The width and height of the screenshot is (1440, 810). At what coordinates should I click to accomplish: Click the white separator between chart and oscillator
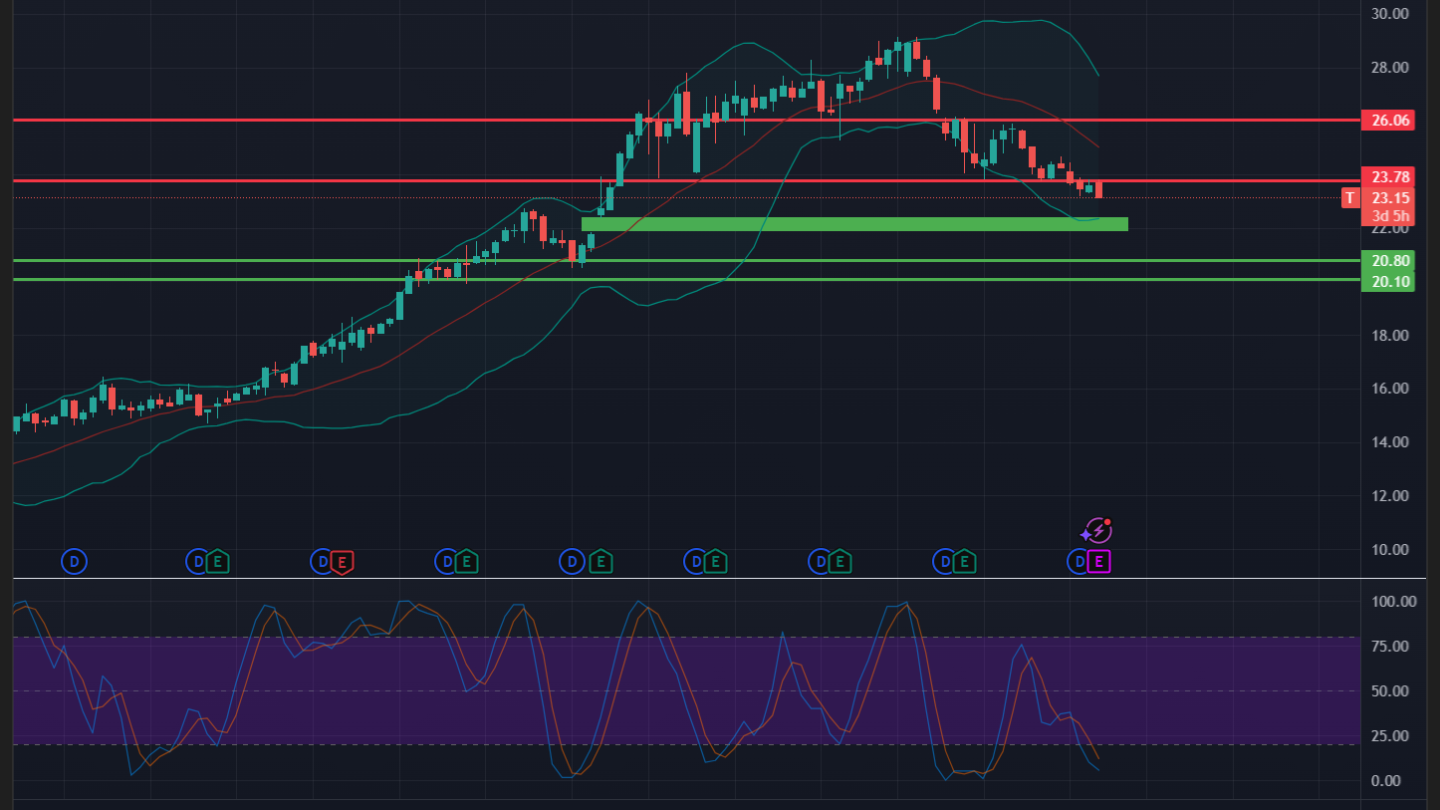tap(700, 579)
